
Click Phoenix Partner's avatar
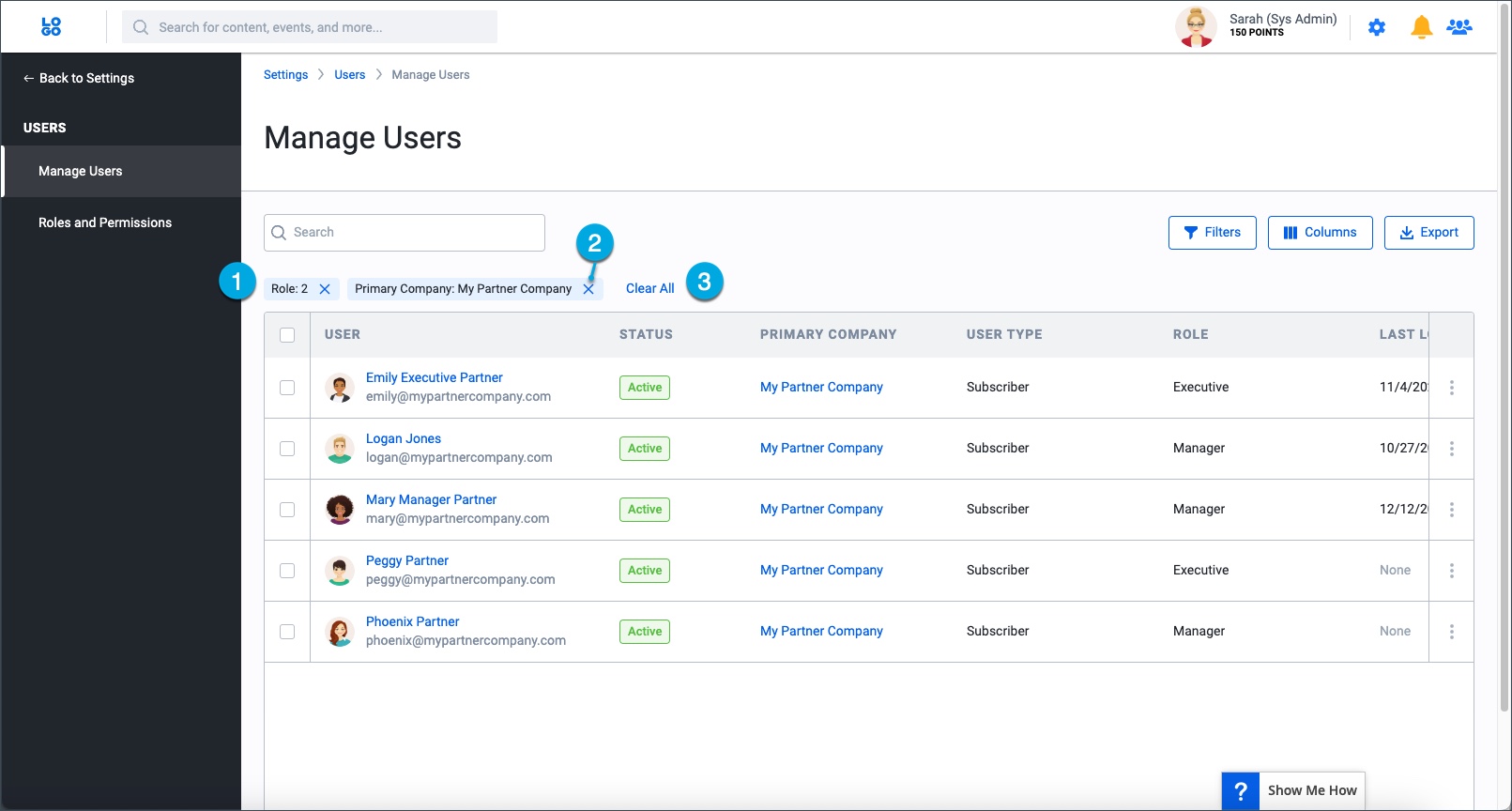(339, 632)
